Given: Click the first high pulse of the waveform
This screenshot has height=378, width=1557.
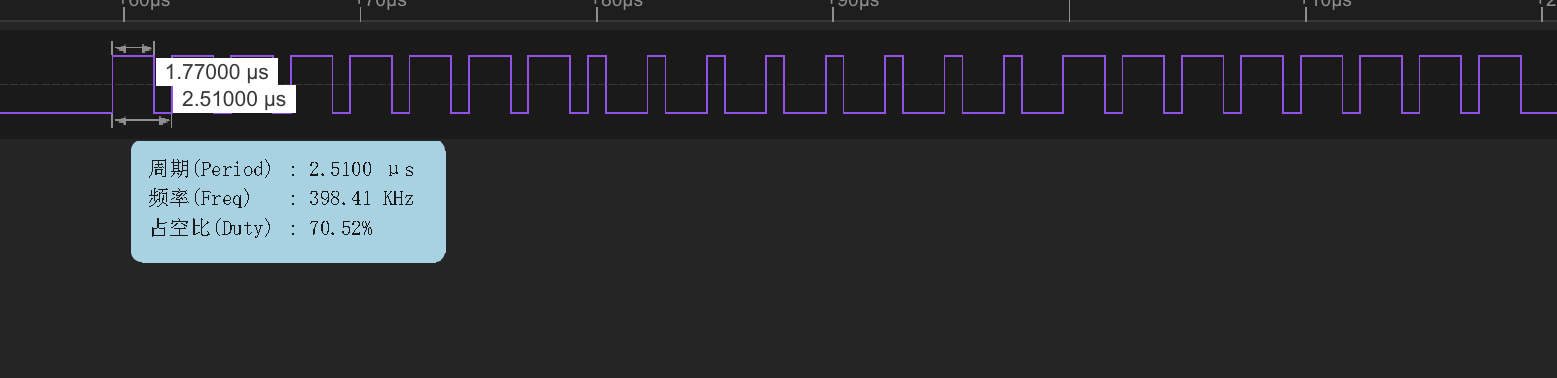Looking at the screenshot, I should [133, 84].
